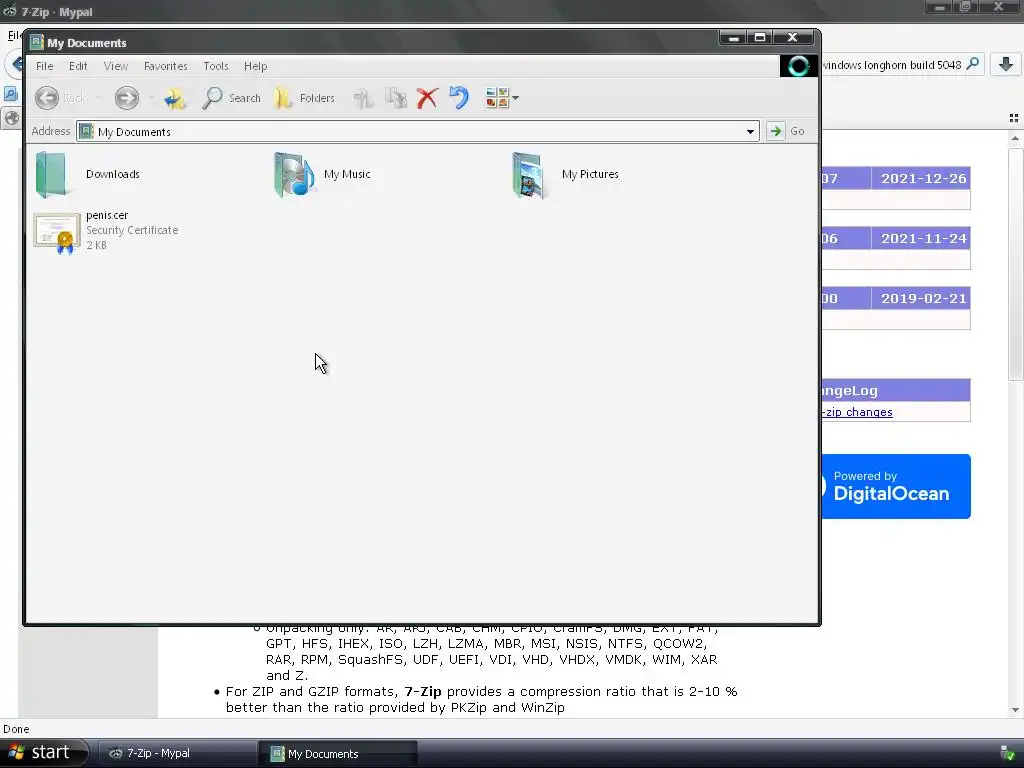The height and width of the screenshot is (768, 1024).
Task: Expand the Address bar dropdown
Action: point(750,132)
